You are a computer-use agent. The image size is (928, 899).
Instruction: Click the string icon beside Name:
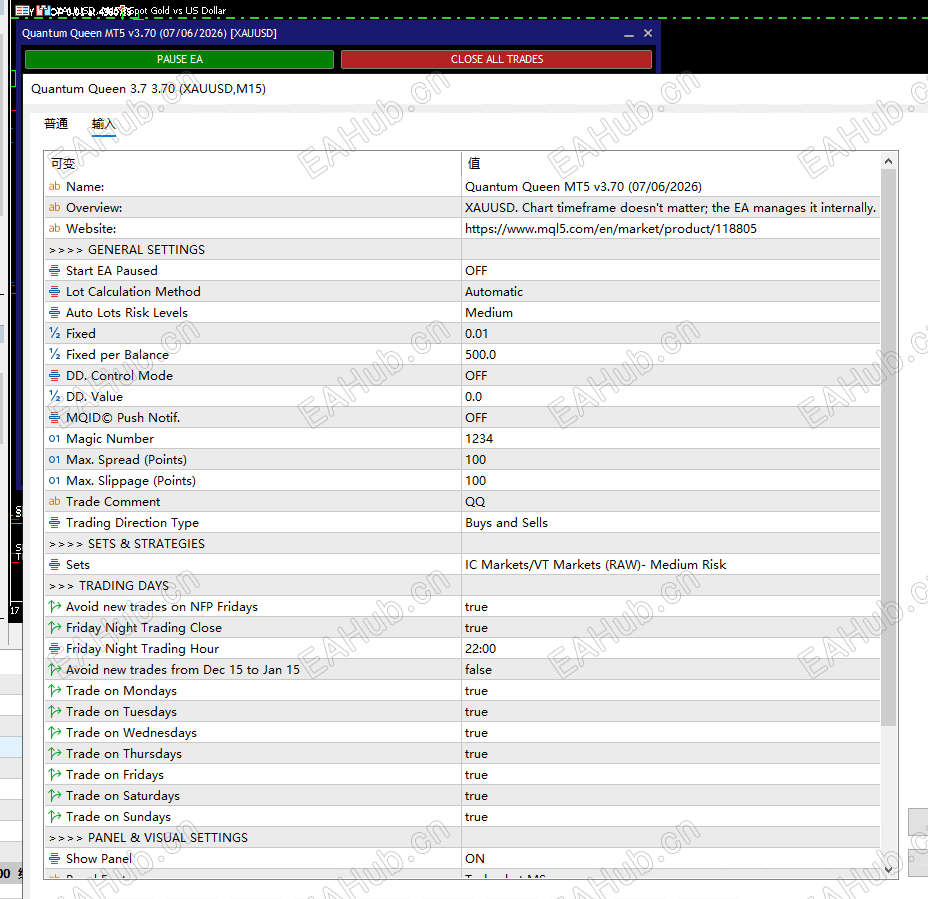pyautogui.click(x=54, y=186)
